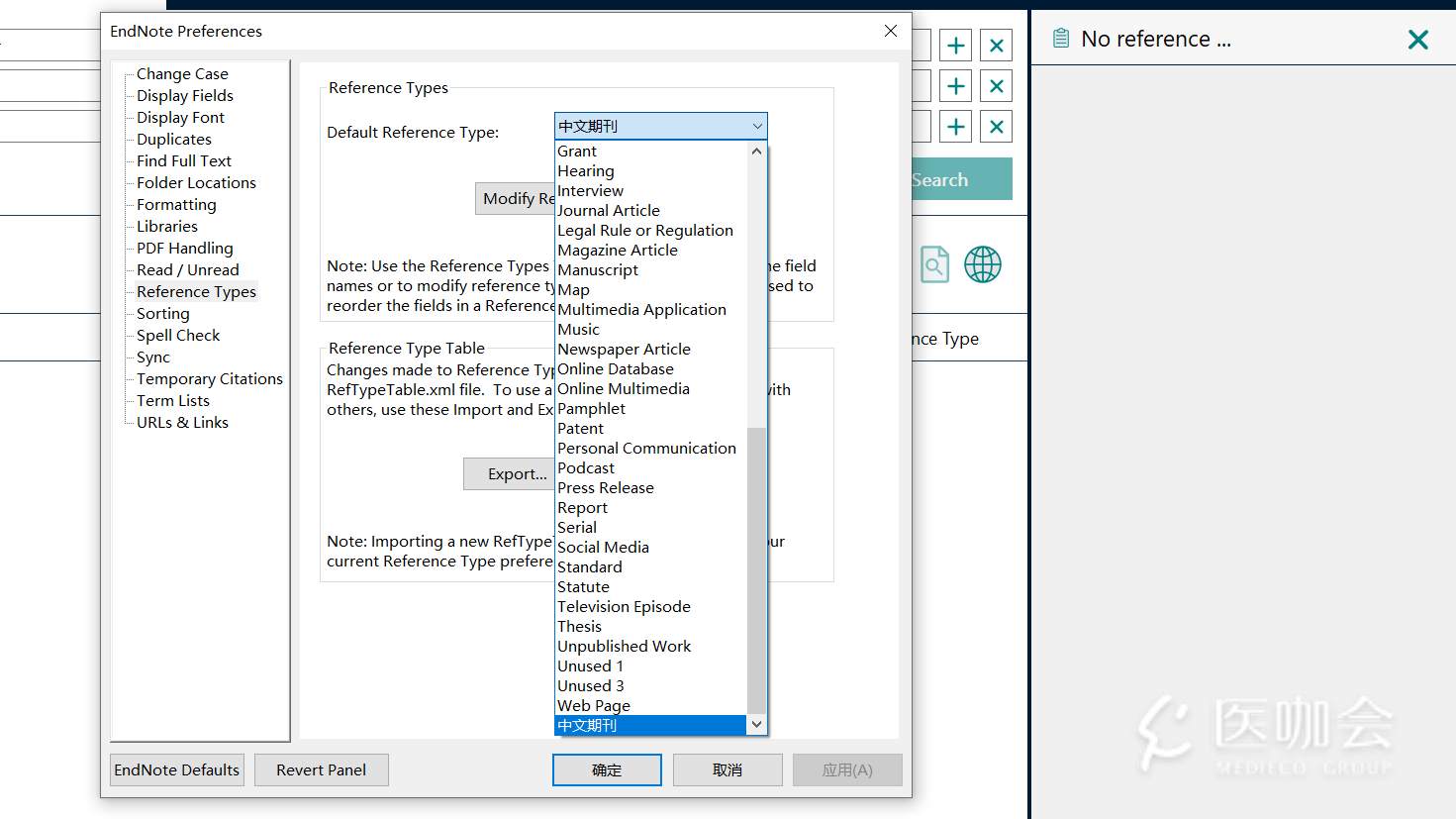This screenshot has width=1456, height=819.
Task: Open URLs & Links preferences
Action: (182, 423)
